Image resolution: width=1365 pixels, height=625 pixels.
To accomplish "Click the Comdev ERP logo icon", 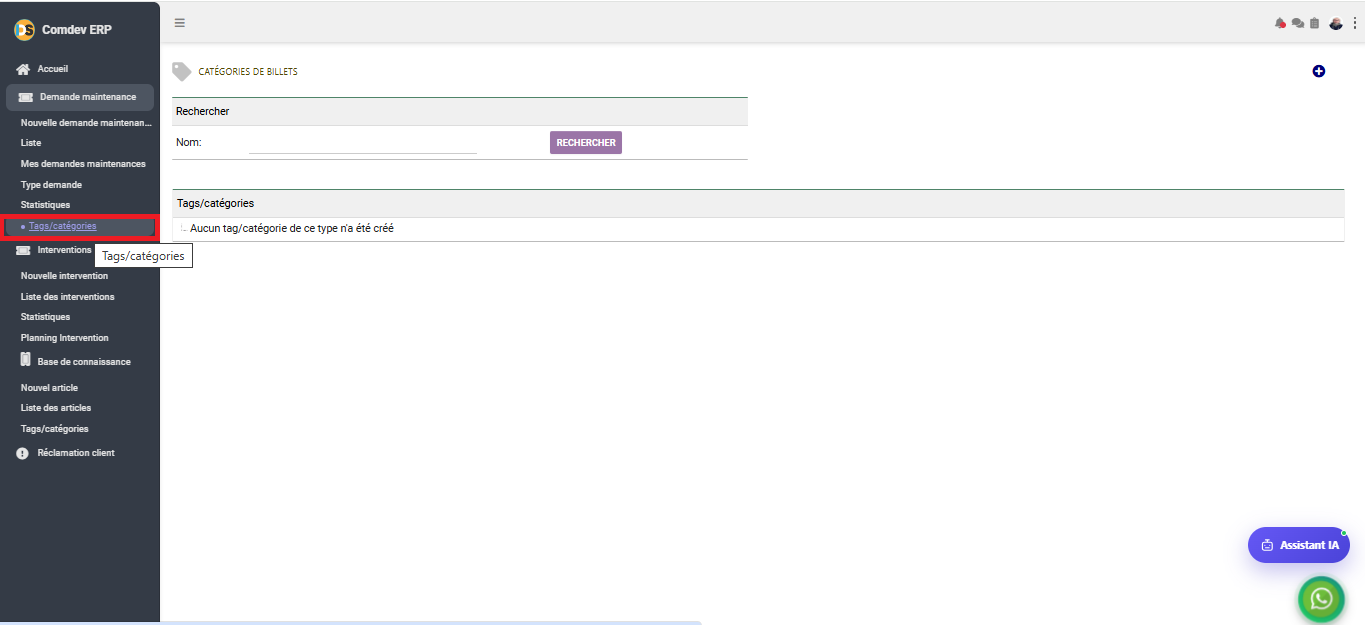I will click(x=24, y=30).
